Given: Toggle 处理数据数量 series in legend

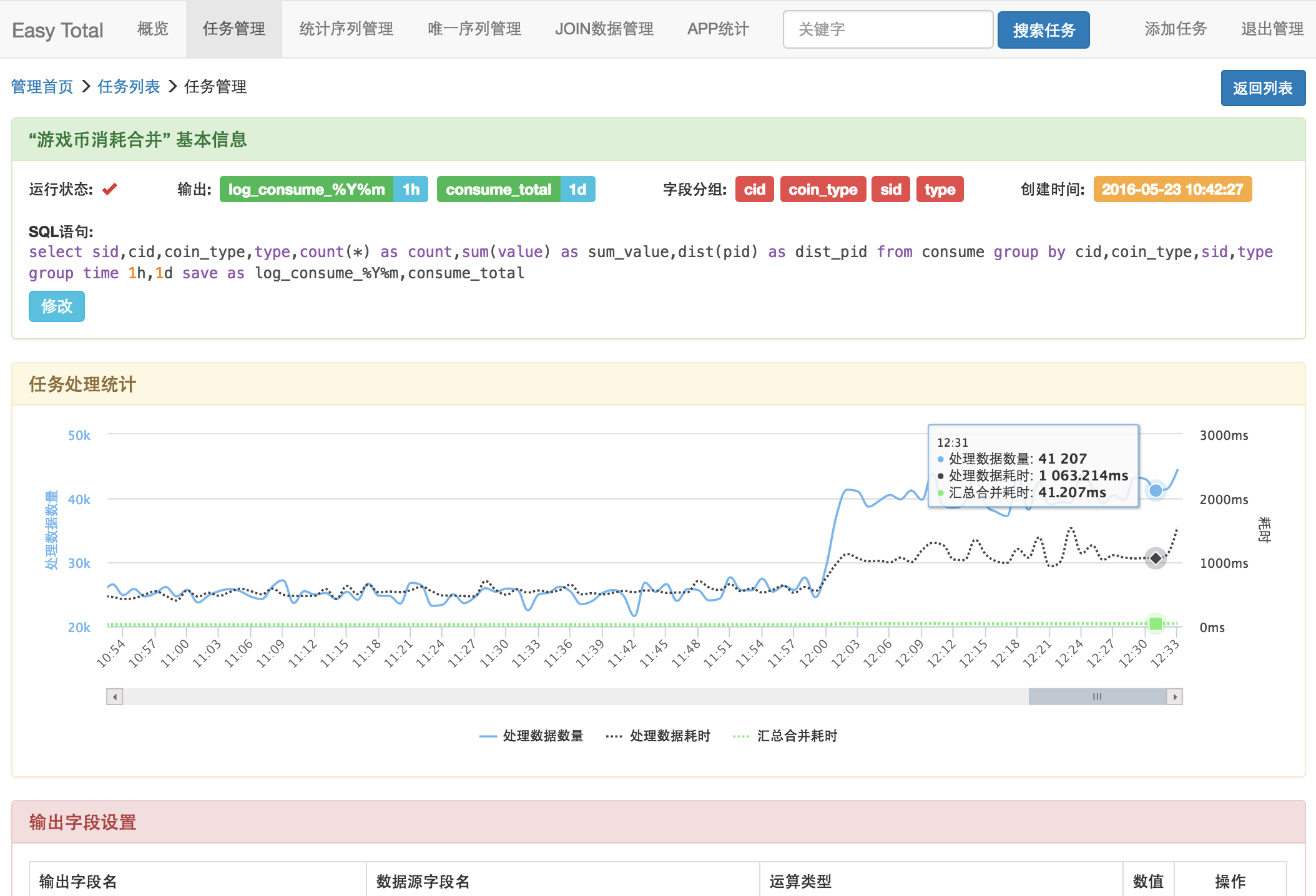Looking at the screenshot, I should click(x=542, y=736).
